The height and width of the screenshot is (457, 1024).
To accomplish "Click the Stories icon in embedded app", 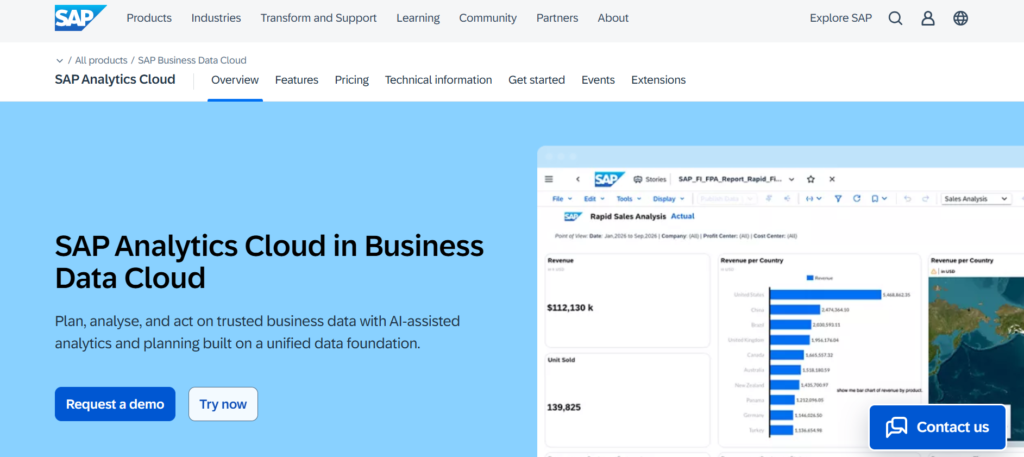I will pos(638,179).
